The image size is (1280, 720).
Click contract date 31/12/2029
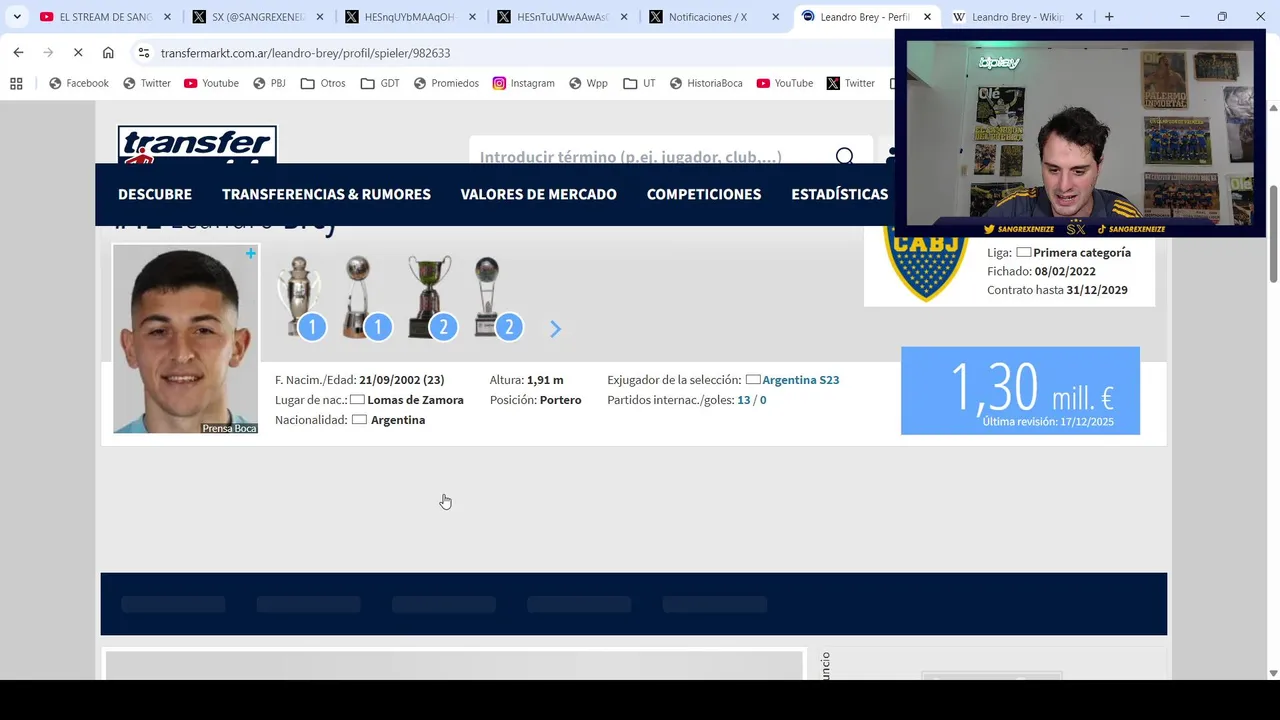1097,290
